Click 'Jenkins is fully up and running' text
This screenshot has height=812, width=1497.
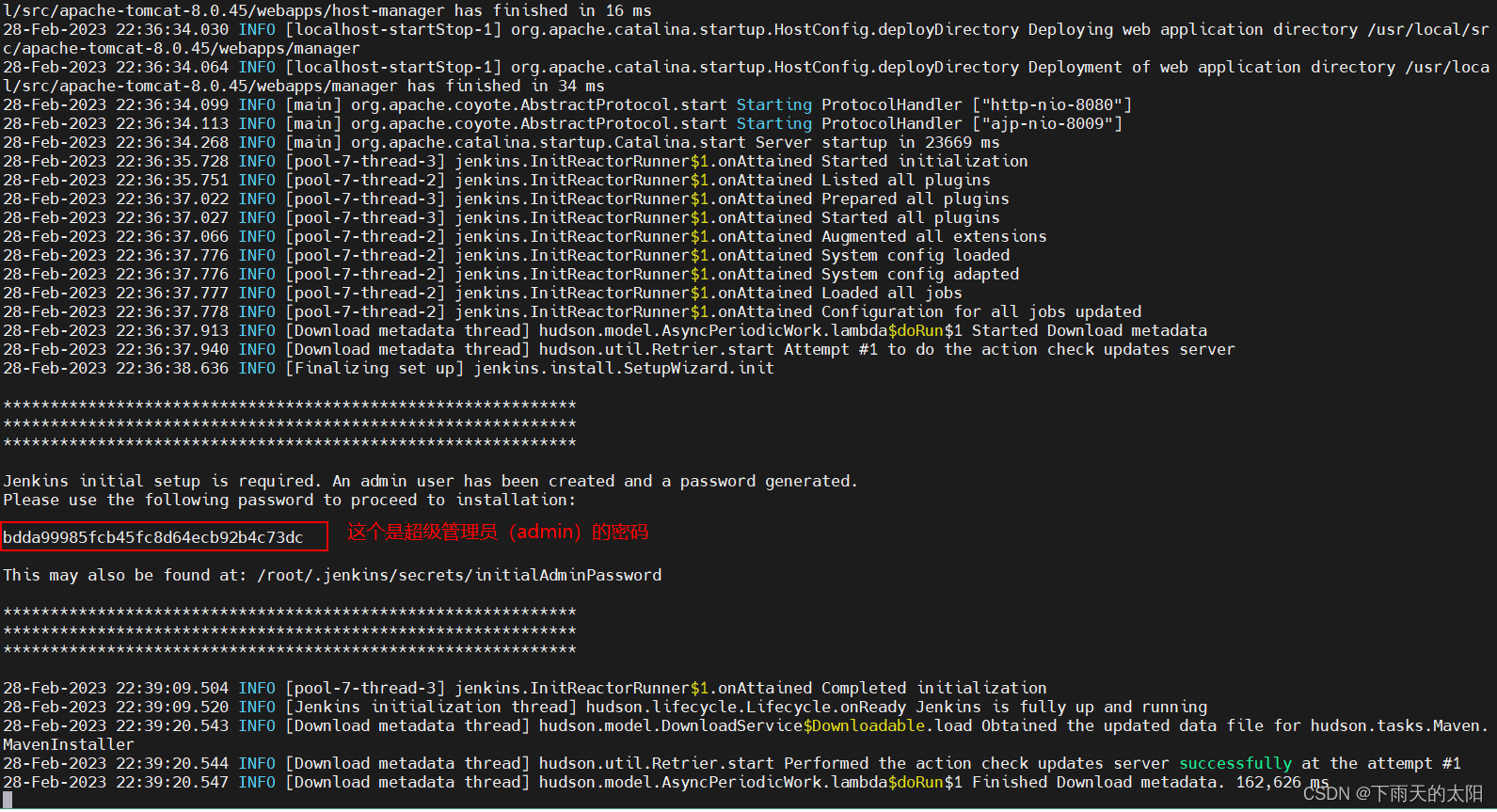(x=1061, y=707)
